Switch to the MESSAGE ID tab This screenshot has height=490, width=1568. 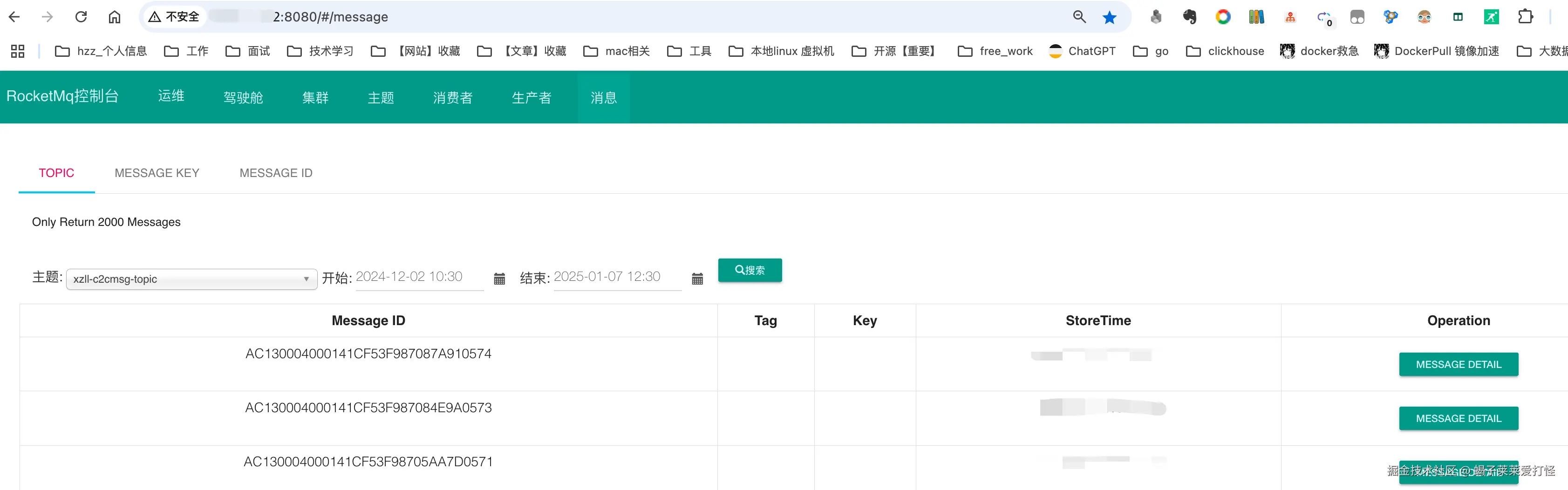[276, 173]
